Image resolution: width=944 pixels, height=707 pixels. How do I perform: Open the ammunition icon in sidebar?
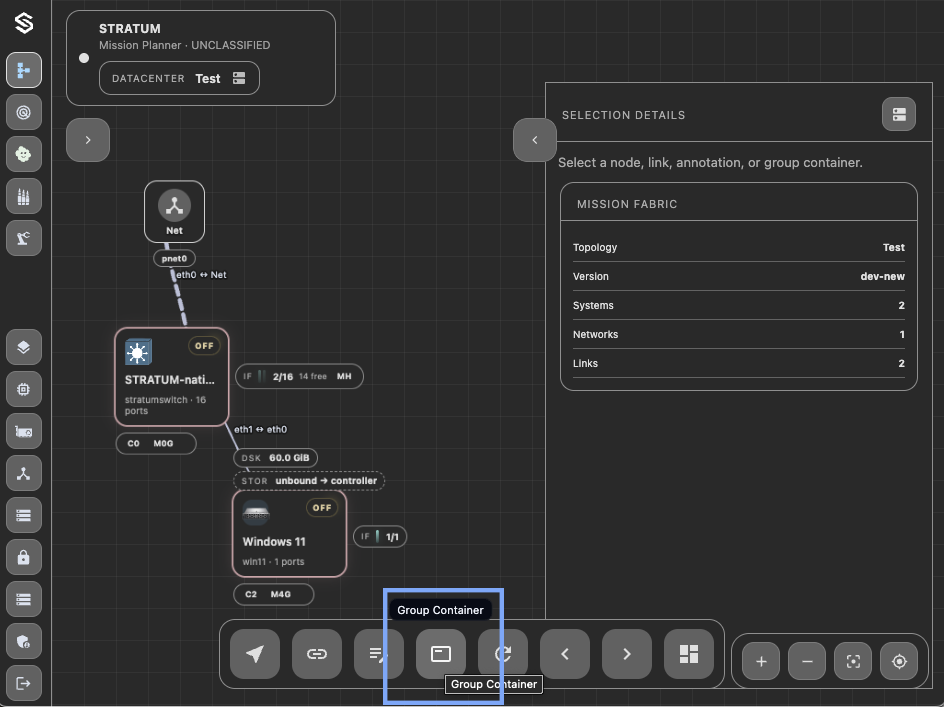pyautogui.click(x=23, y=196)
